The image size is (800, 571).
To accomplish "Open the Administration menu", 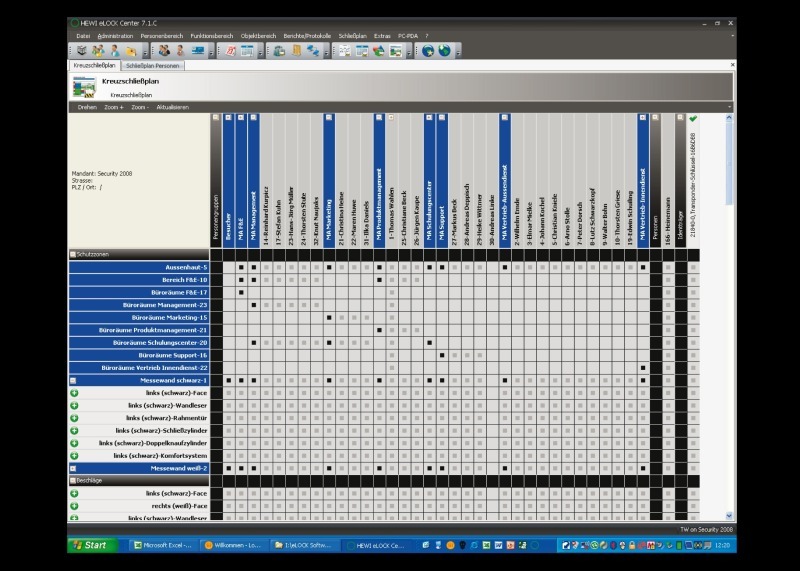I will (115, 36).
